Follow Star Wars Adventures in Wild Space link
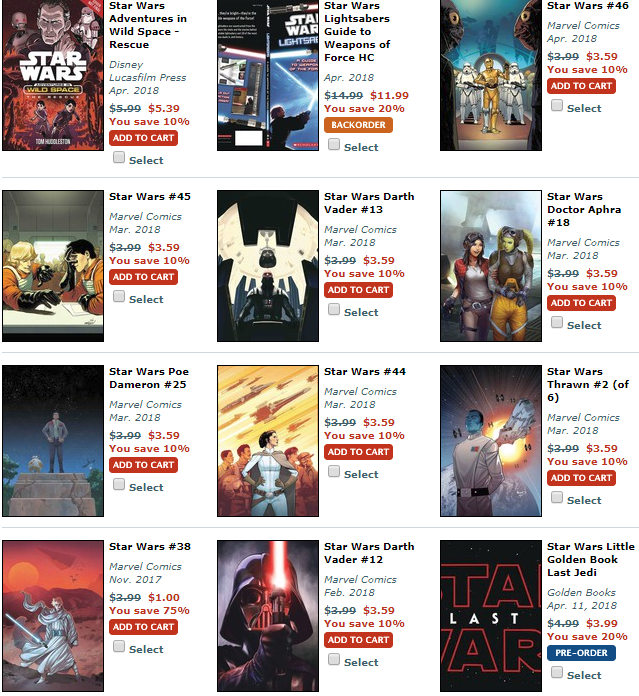639x696 pixels. [x=148, y=25]
